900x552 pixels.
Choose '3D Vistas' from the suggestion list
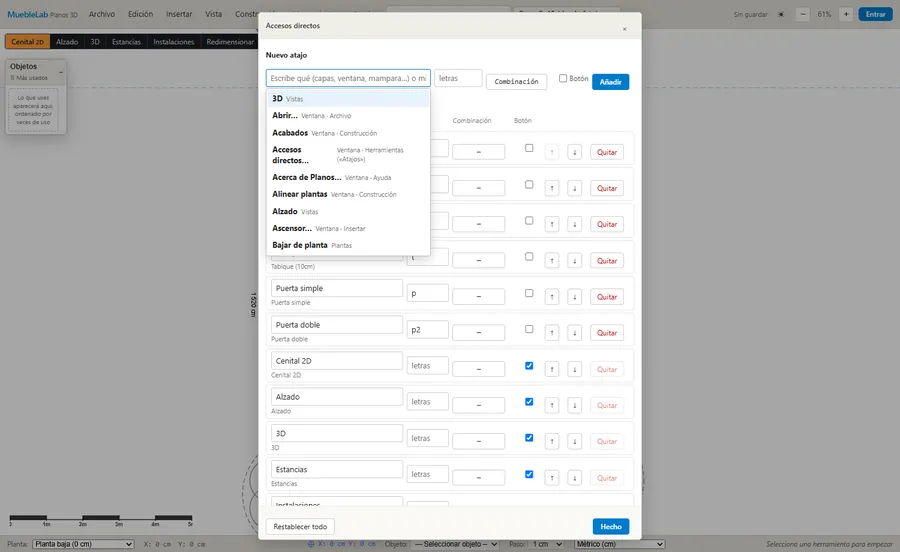tap(348, 99)
